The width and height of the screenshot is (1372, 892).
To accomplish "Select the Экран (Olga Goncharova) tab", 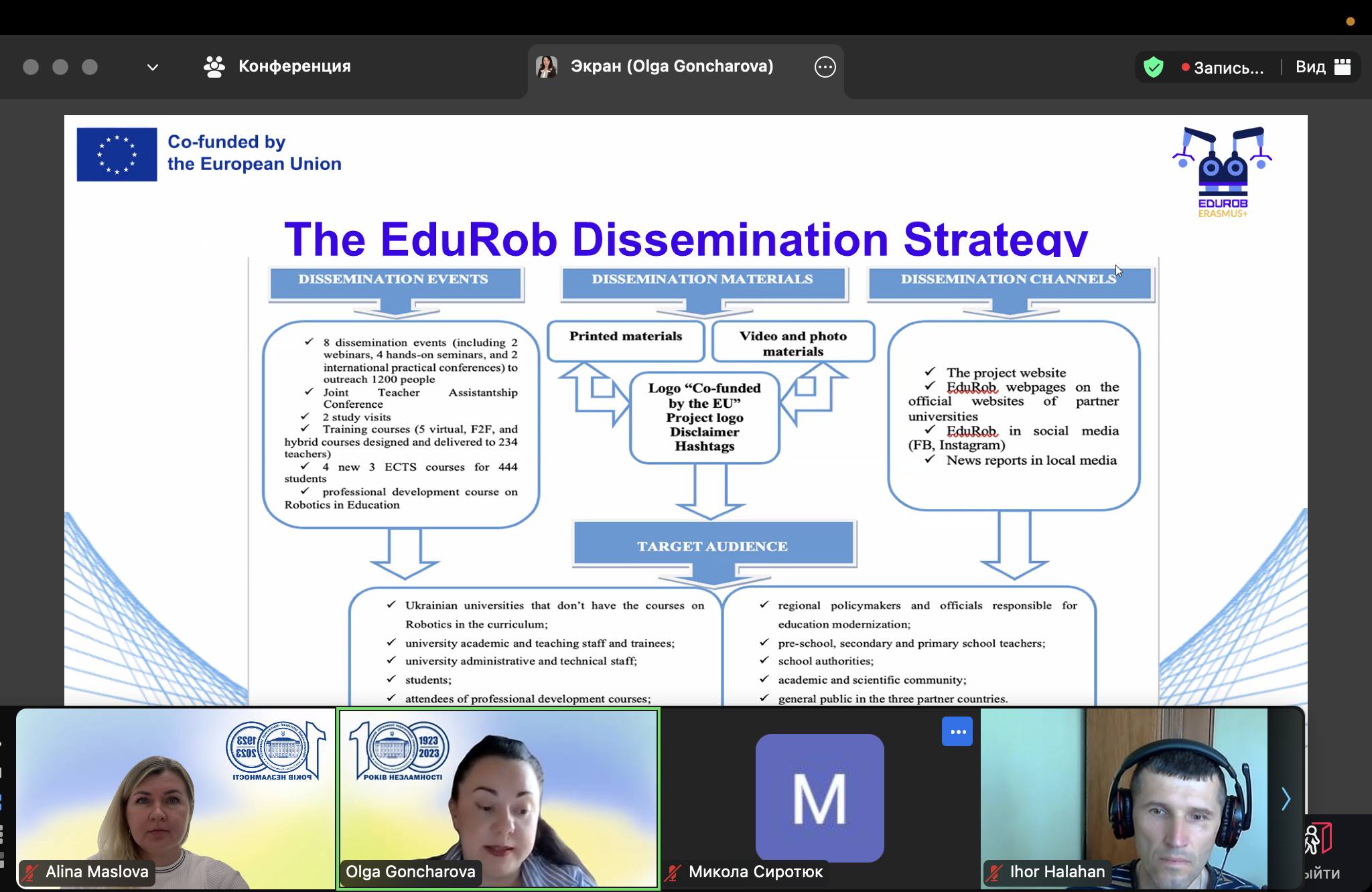I will [x=672, y=66].
